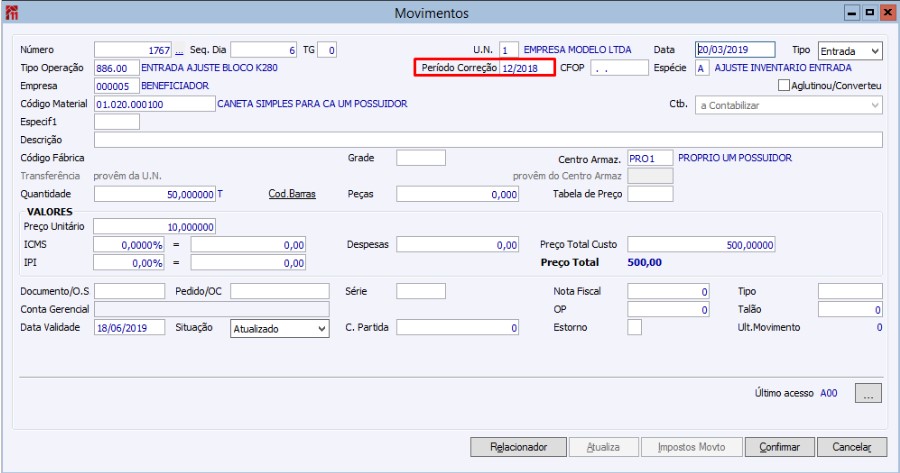Viewport: 900px width, 473px height.
Task: Edit the Centro Armaz. field
Action: click(650, 158)
